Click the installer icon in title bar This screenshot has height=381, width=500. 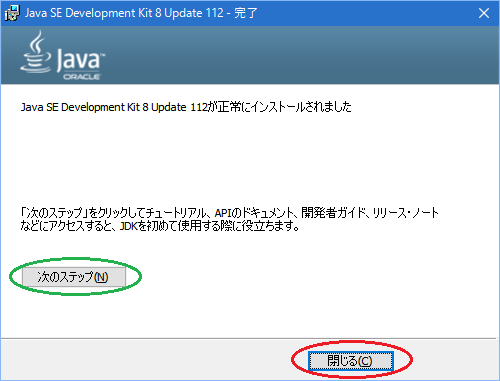(x=13, y=13)
